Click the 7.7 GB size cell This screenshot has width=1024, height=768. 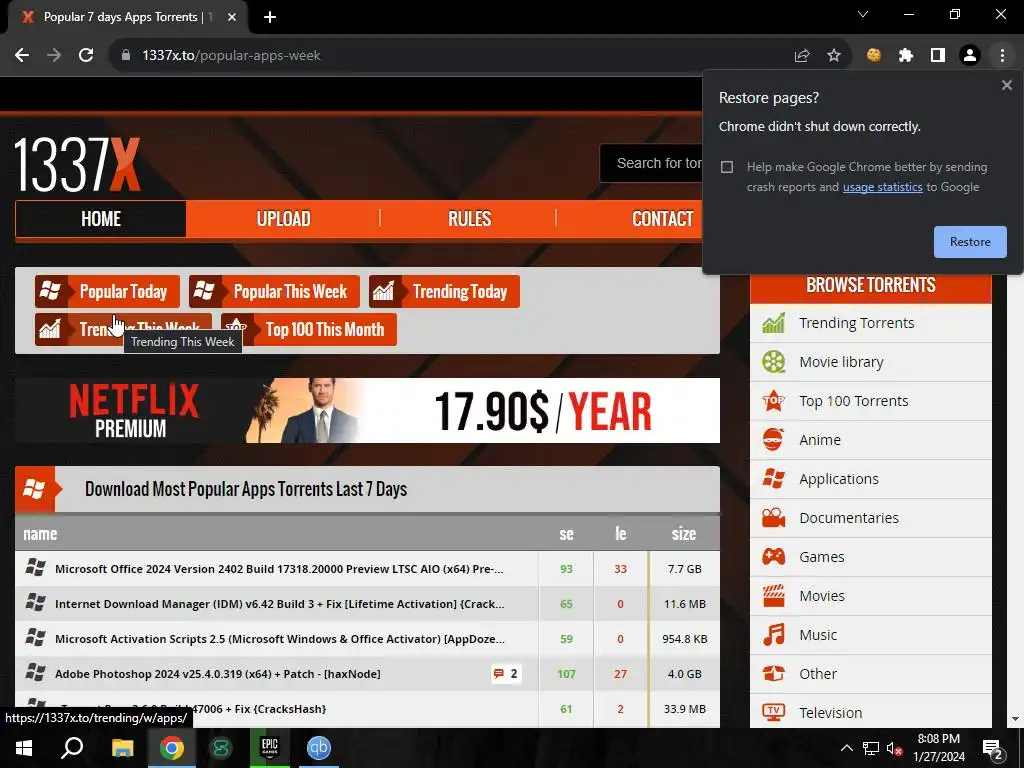pyautogui.click(x=684, y=569)
